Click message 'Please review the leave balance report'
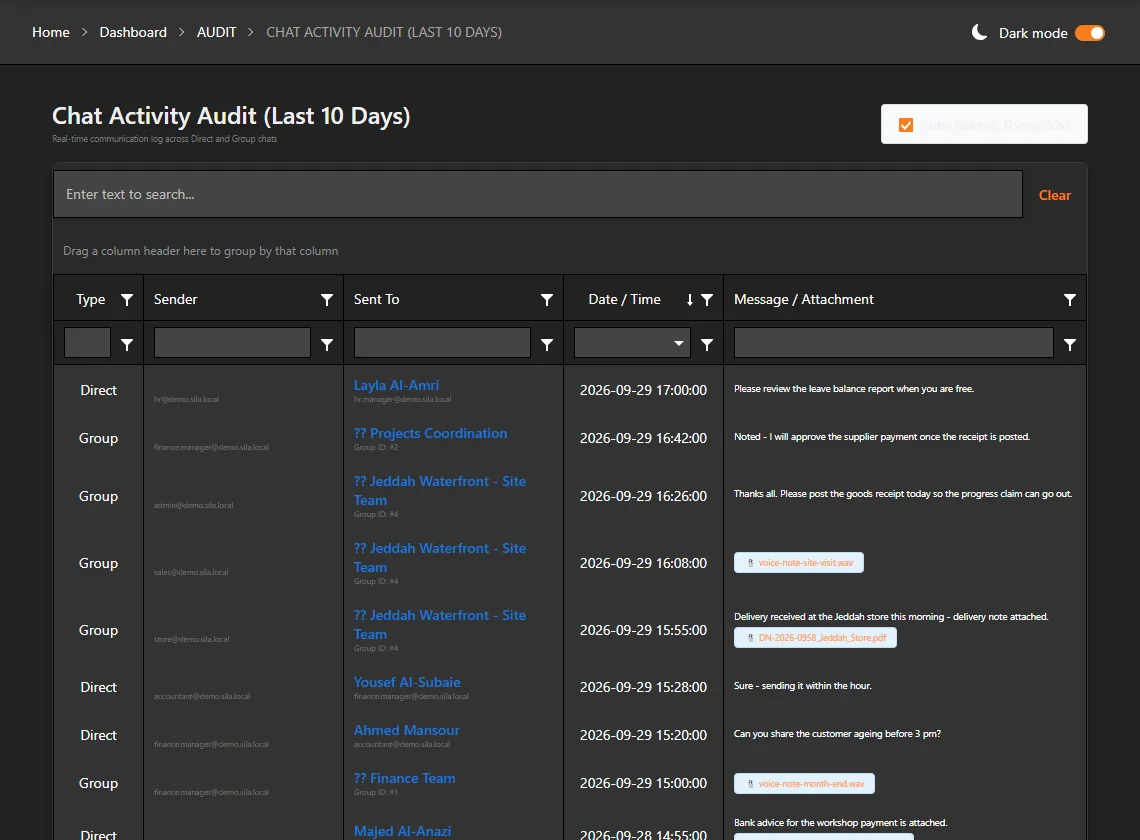 click(x=854, y=389)
